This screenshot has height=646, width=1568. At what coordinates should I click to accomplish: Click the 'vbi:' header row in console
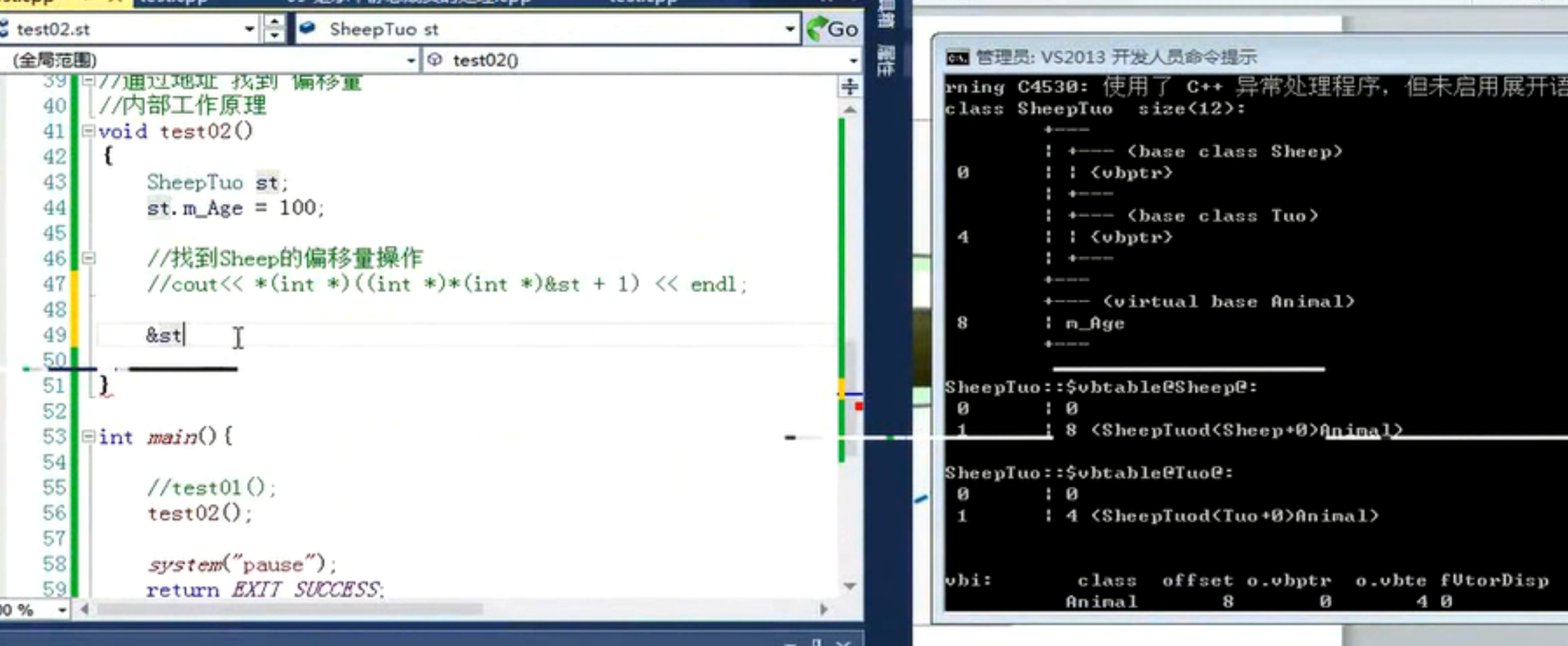point(1247,580)
